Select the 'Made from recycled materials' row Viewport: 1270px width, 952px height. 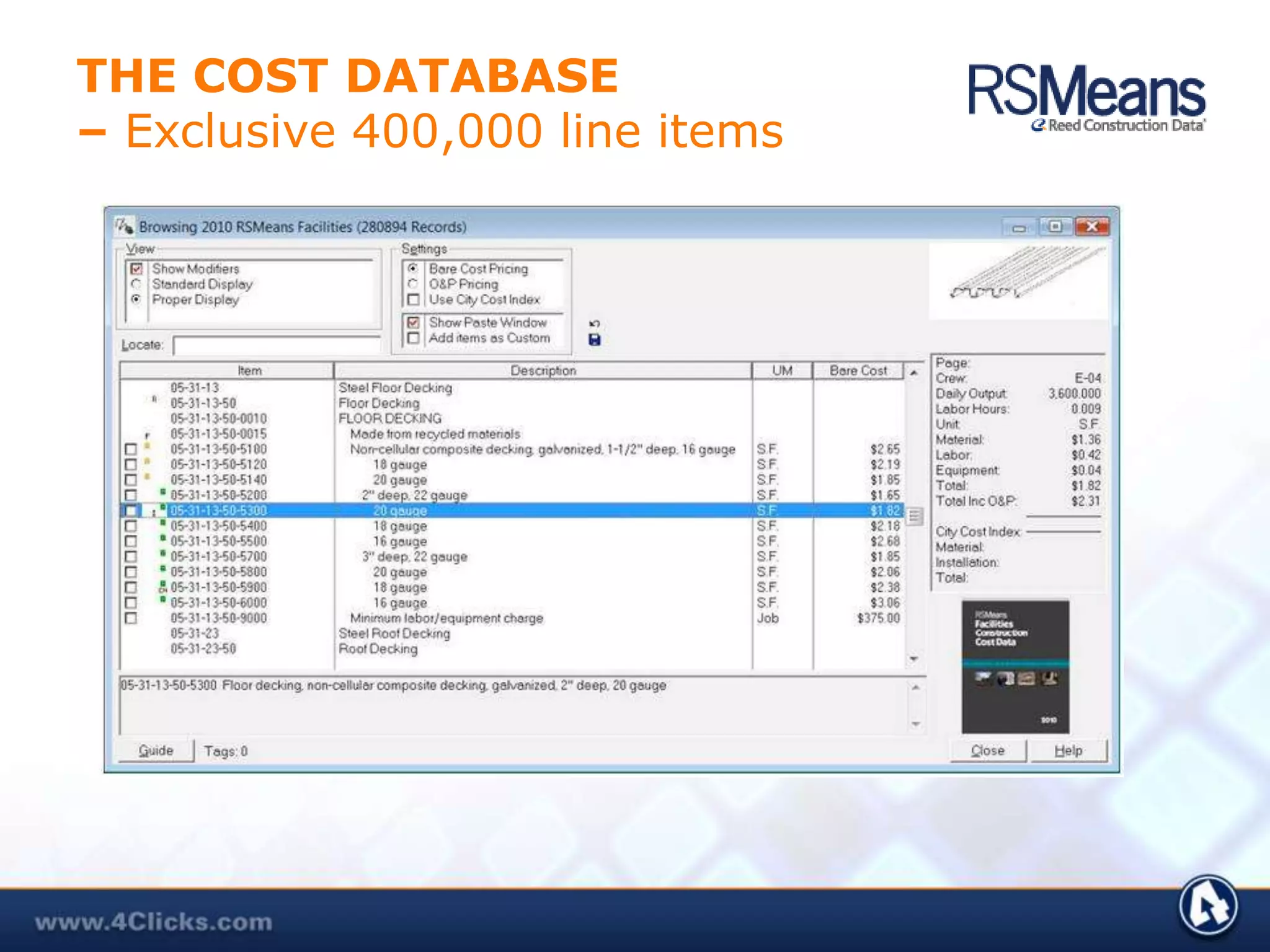(512, 434)
